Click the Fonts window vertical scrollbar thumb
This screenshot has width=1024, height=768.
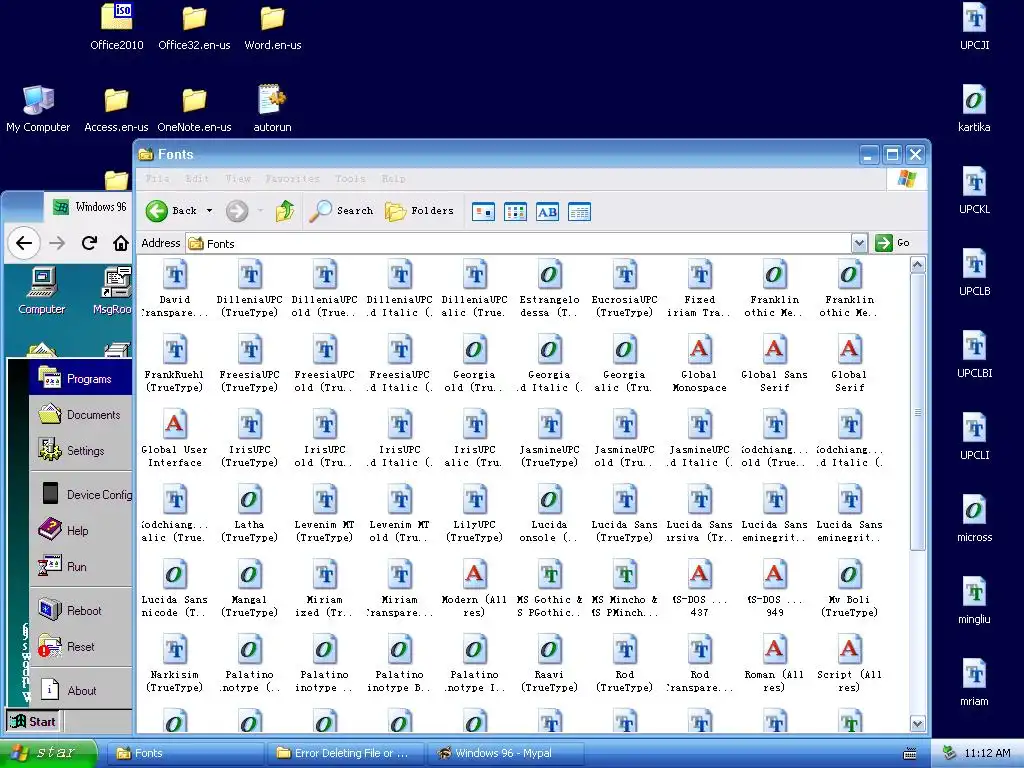918,412
